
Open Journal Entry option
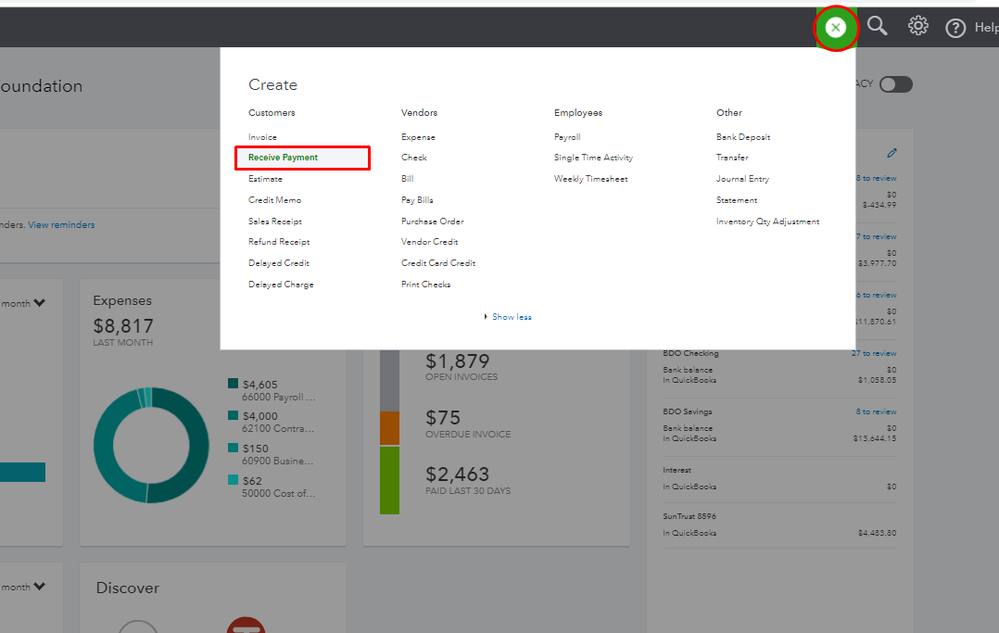click(742, 179)
